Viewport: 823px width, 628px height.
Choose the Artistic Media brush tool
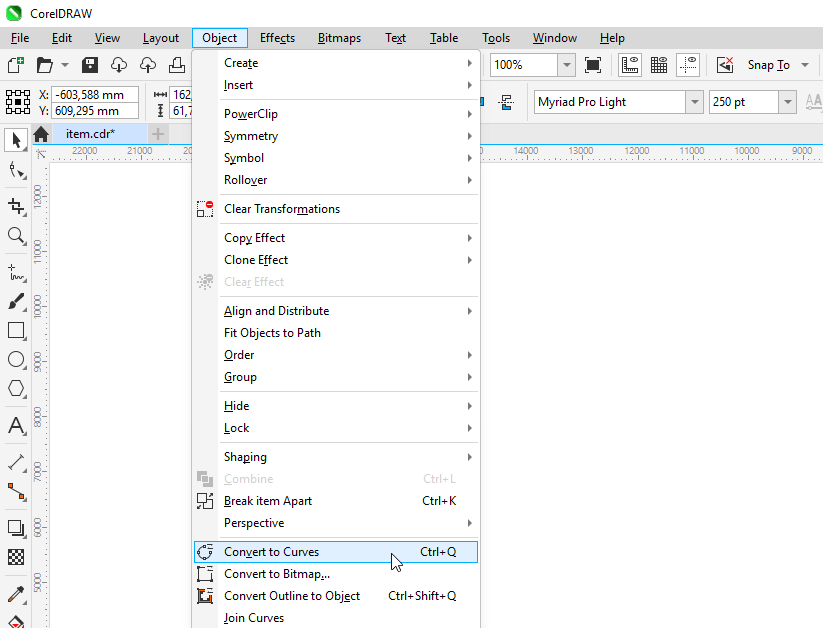coord(16,301)
